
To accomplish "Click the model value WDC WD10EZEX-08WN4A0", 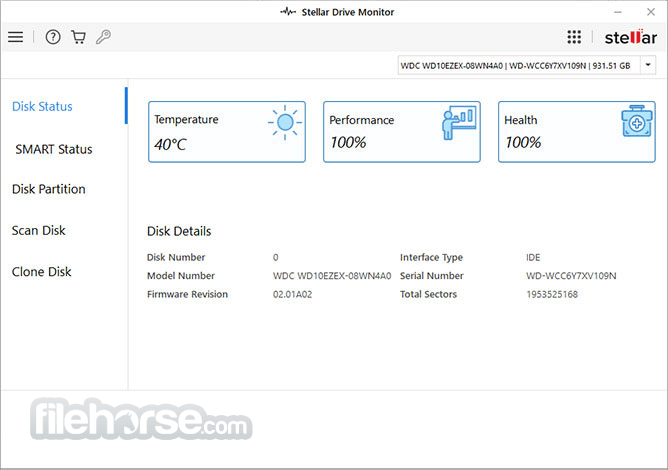I will [332, 276].
